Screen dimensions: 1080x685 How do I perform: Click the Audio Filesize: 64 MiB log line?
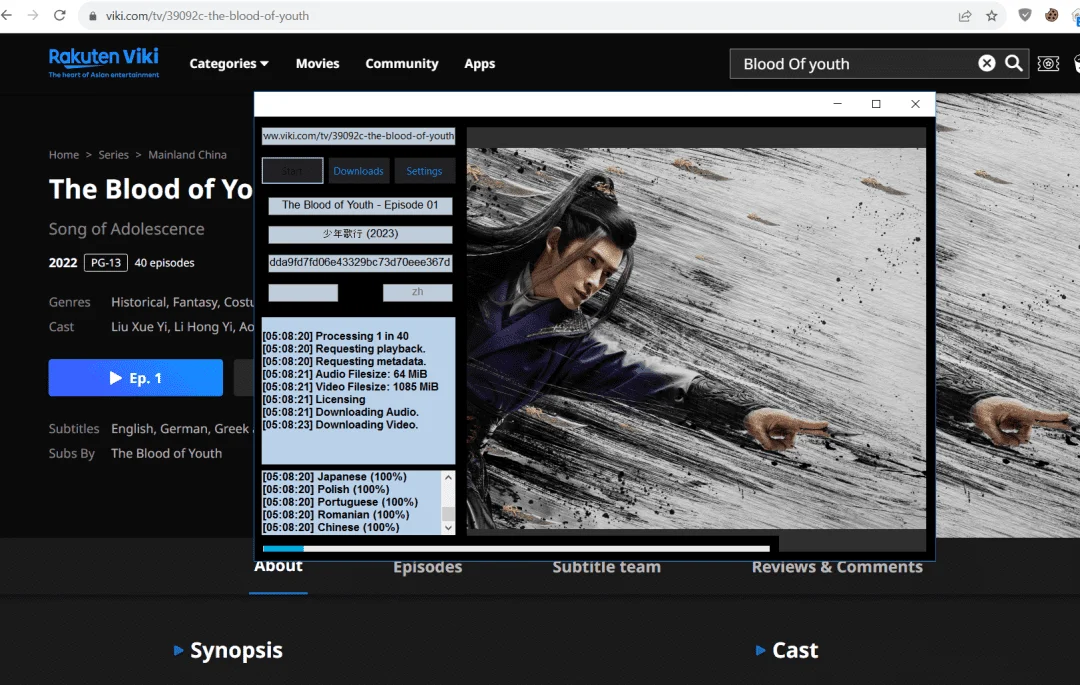click(x=345, y=374)
